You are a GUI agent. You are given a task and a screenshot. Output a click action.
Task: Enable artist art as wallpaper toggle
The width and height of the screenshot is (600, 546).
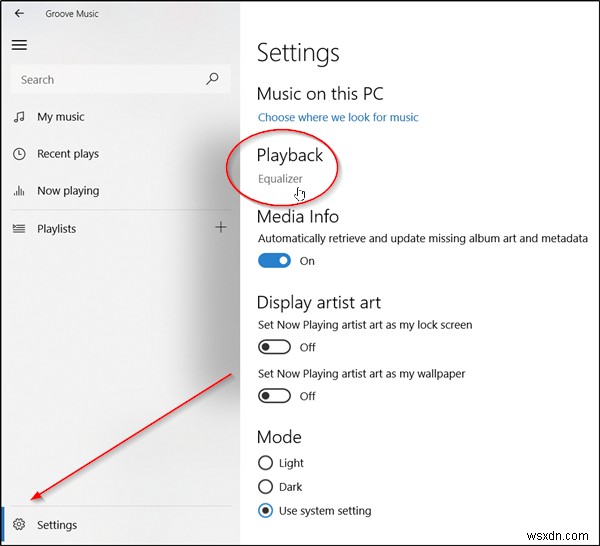(x=274, y=396)
